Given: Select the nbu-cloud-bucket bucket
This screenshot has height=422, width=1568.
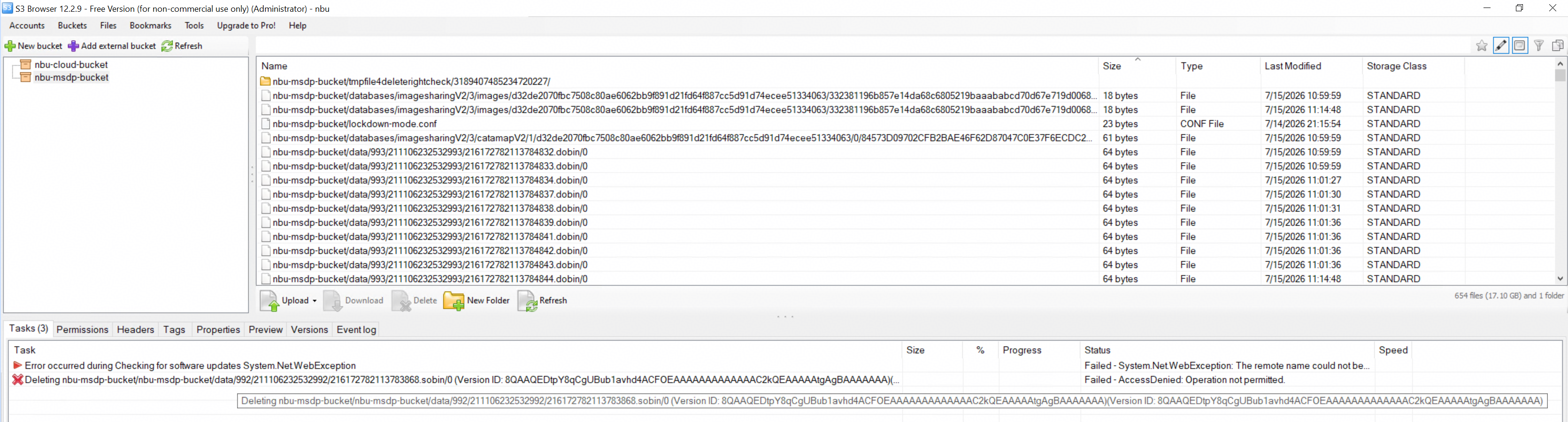Looking at the screenshot, I should click(x=71, y=64).
